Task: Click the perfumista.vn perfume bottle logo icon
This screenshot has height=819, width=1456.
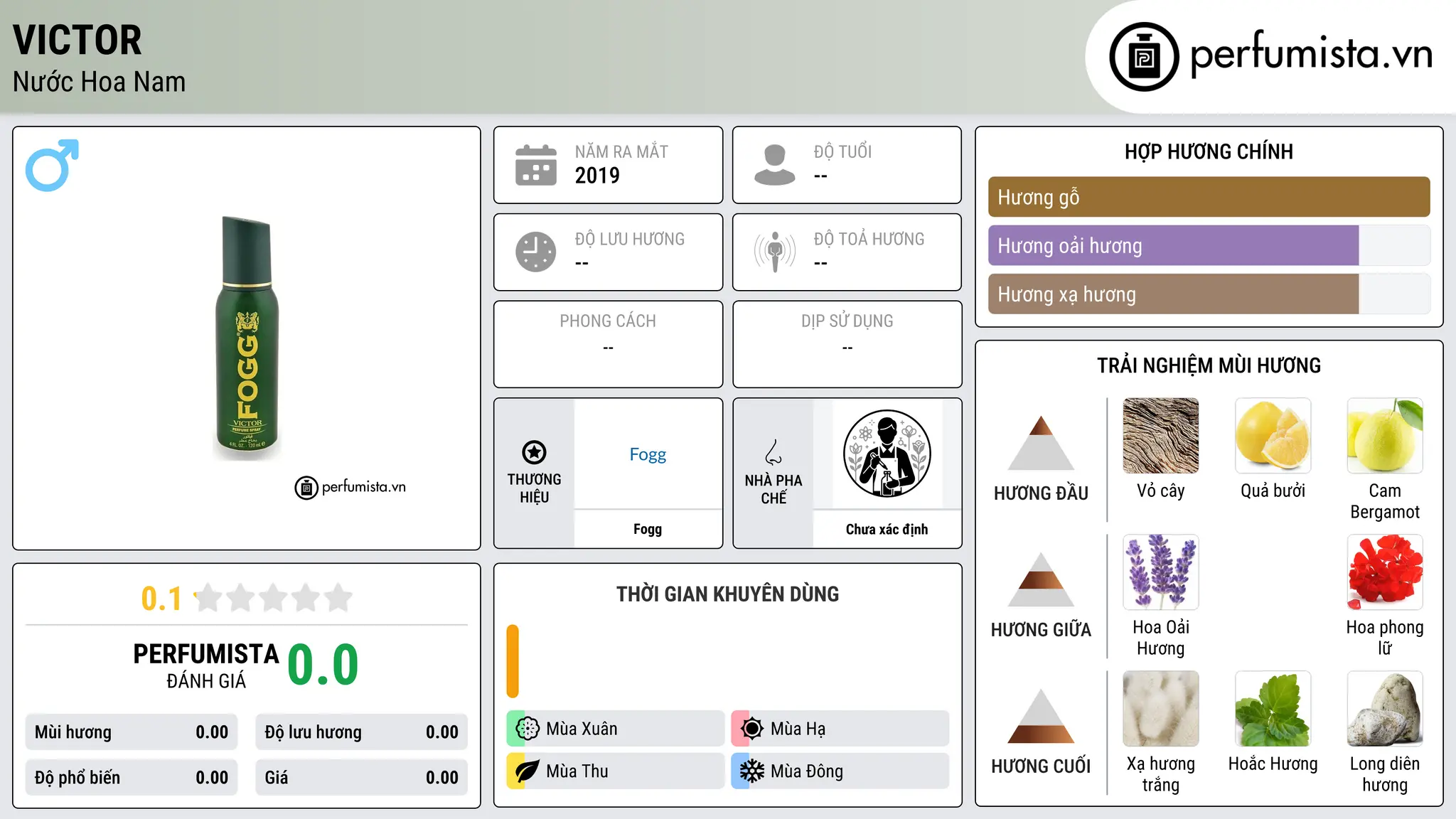Action: coord(1144,57)
